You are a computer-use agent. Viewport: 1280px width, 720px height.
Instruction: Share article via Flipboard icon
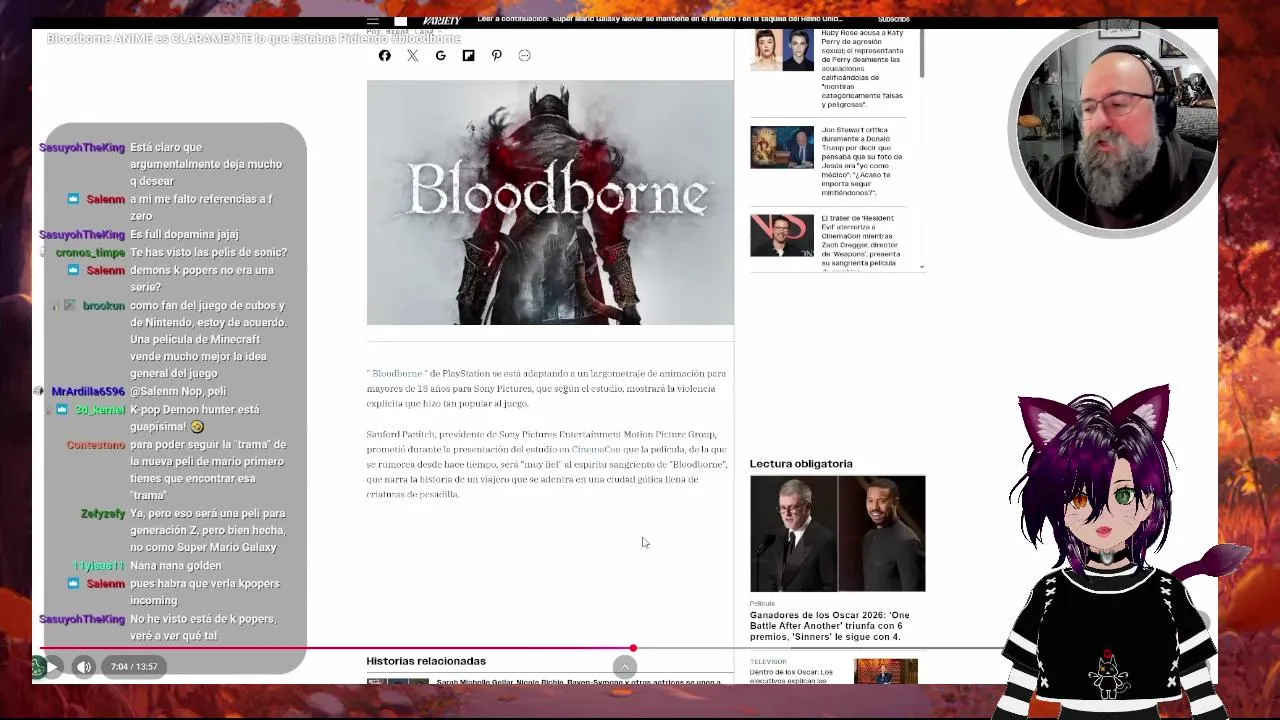[x=469, y=56]
